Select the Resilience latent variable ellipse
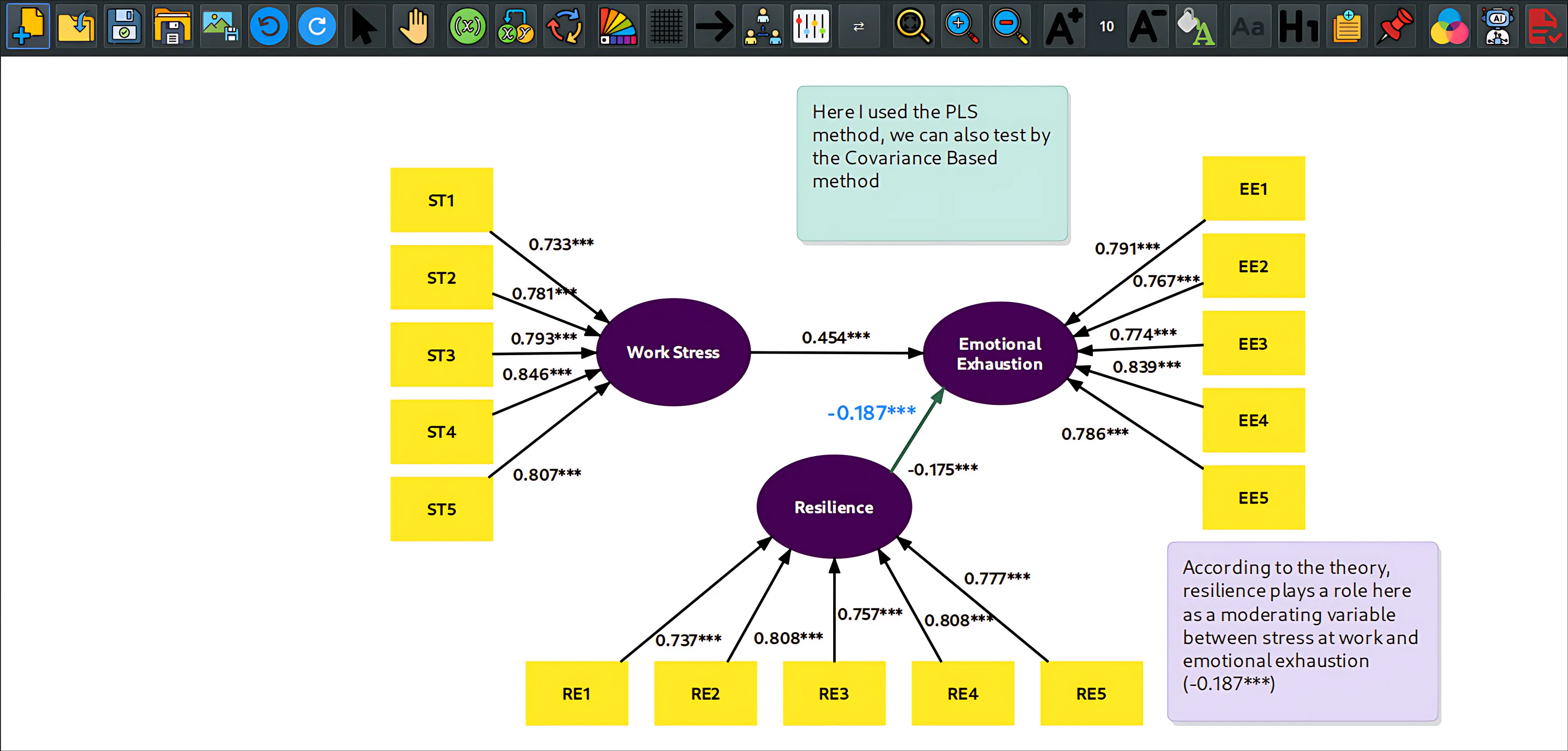Screen dimensions: 1568x751 click(x=834, y=507)
